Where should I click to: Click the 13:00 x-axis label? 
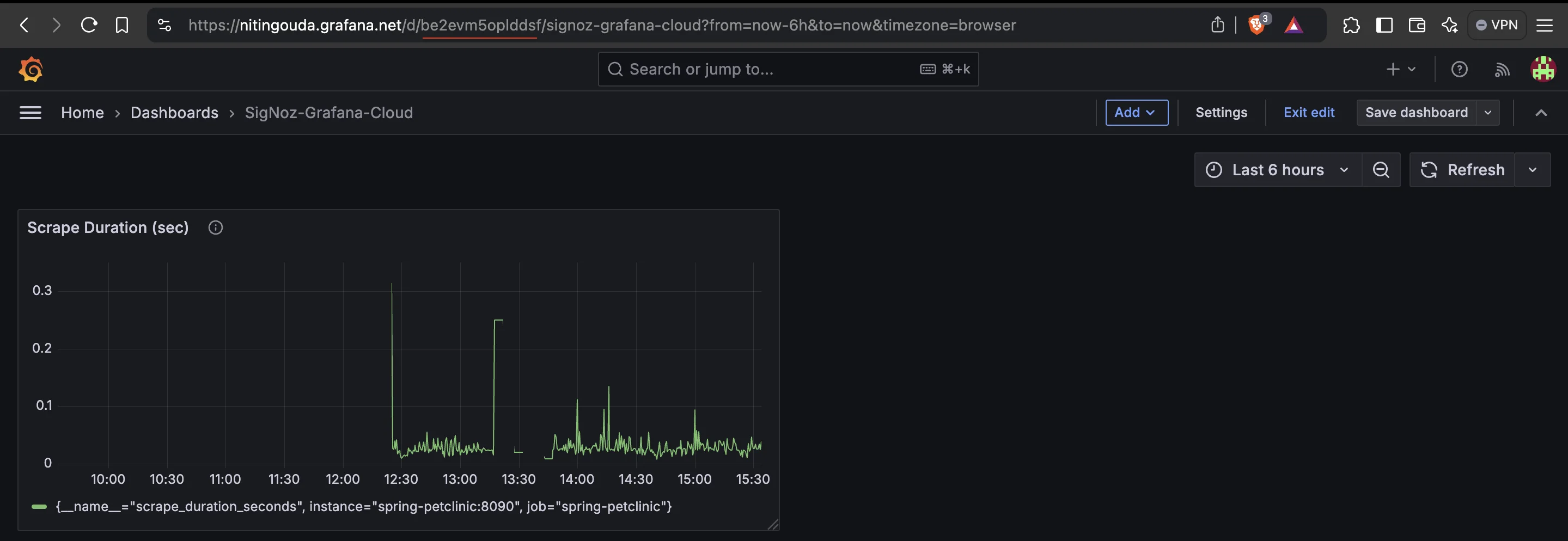460,479
